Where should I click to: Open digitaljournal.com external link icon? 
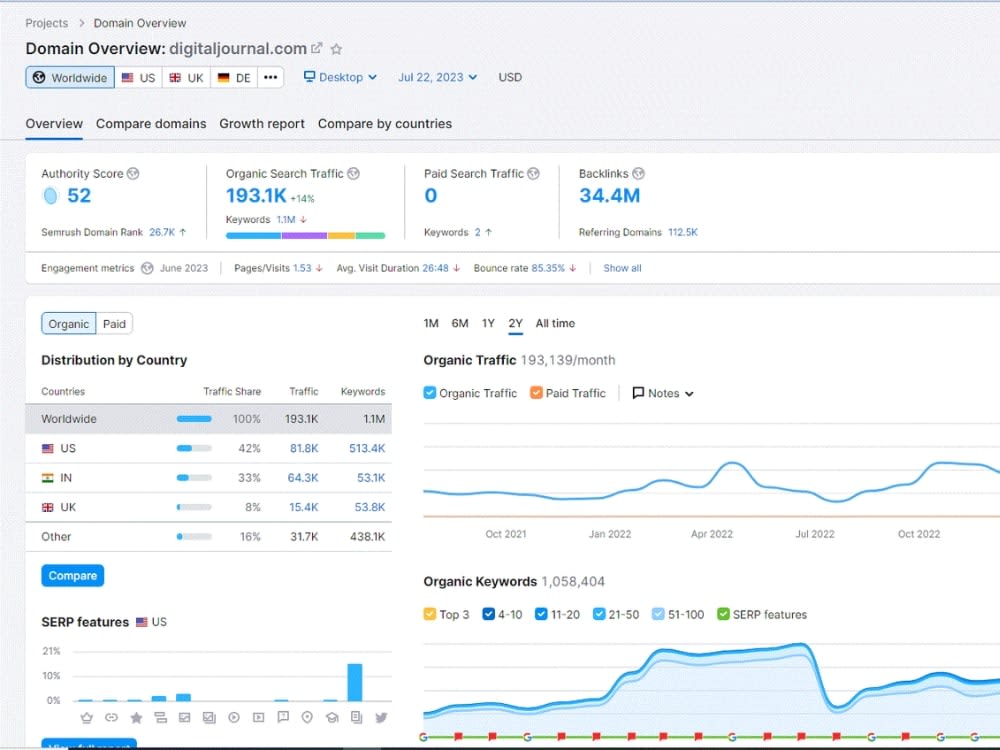coord(316,48)
